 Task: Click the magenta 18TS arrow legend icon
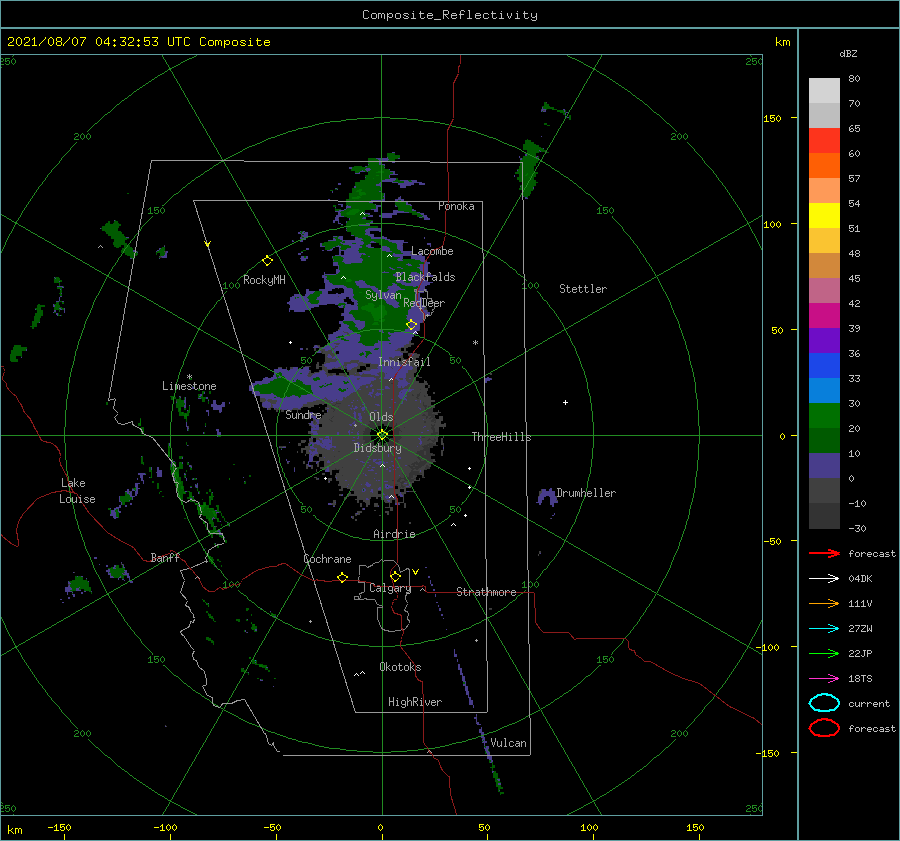(824, 679)
